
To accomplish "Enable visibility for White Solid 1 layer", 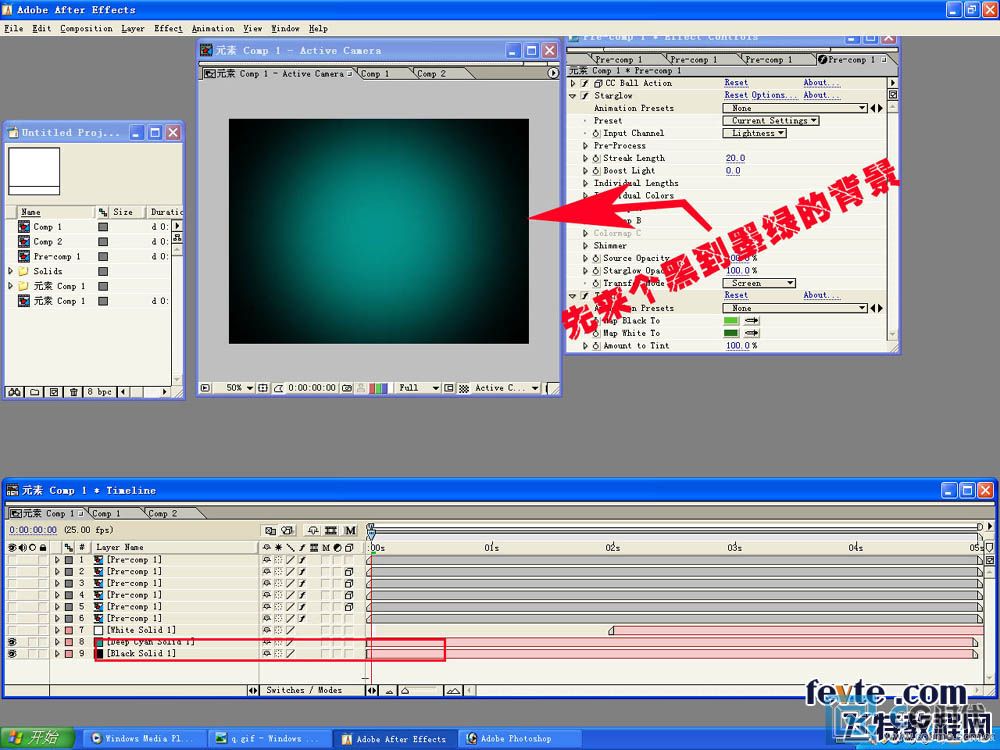I will point(12,630).
